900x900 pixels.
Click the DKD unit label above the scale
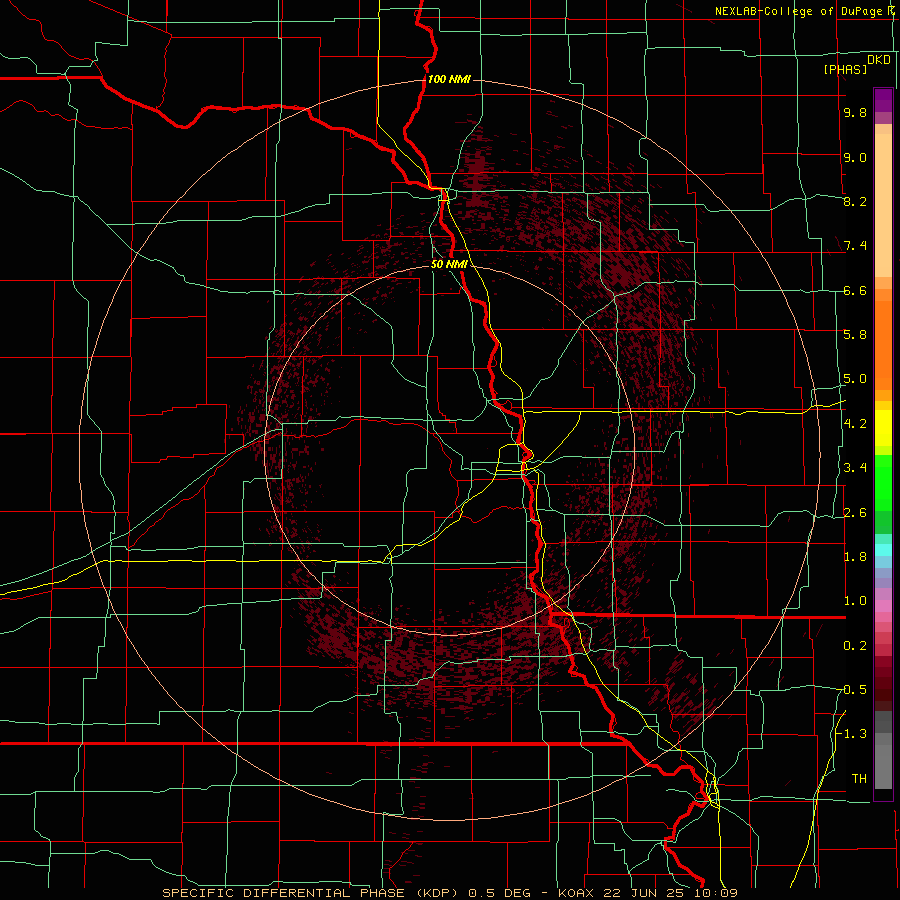(x=879, y=59)
